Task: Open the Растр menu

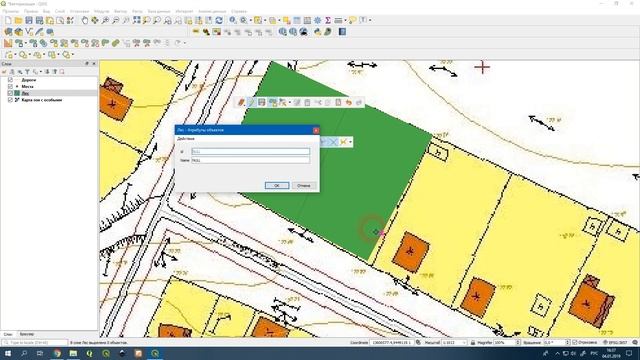Action: pos(137,11)
